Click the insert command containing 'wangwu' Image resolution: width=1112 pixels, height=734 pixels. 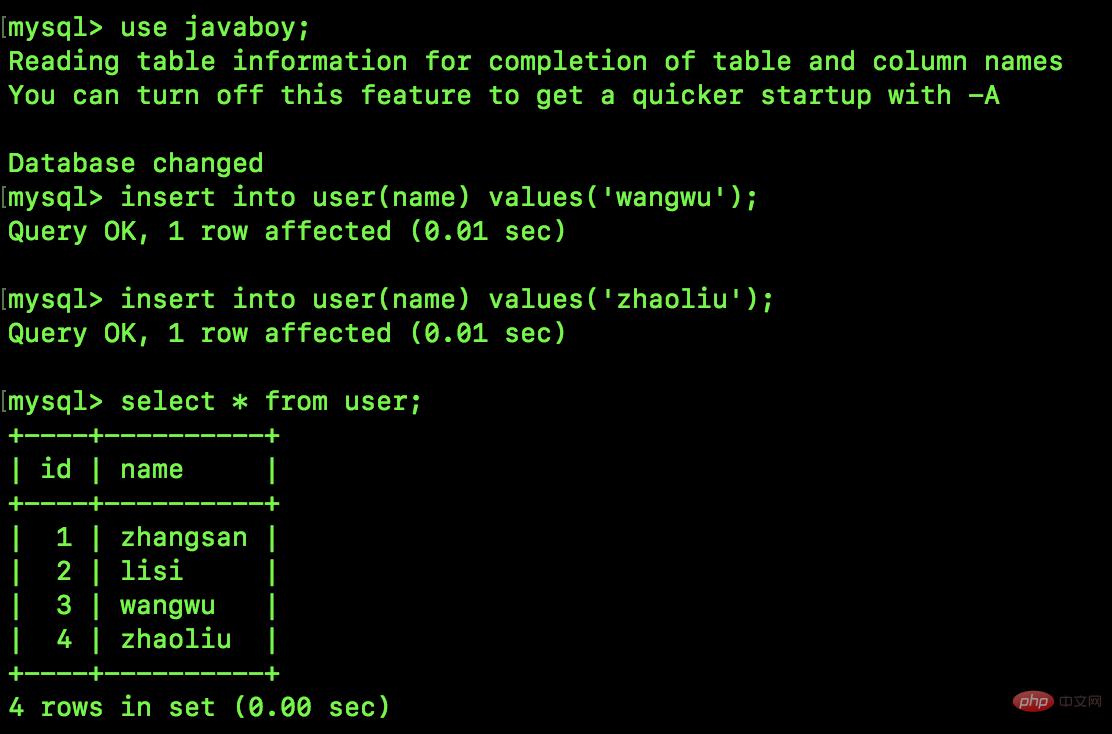439,197
